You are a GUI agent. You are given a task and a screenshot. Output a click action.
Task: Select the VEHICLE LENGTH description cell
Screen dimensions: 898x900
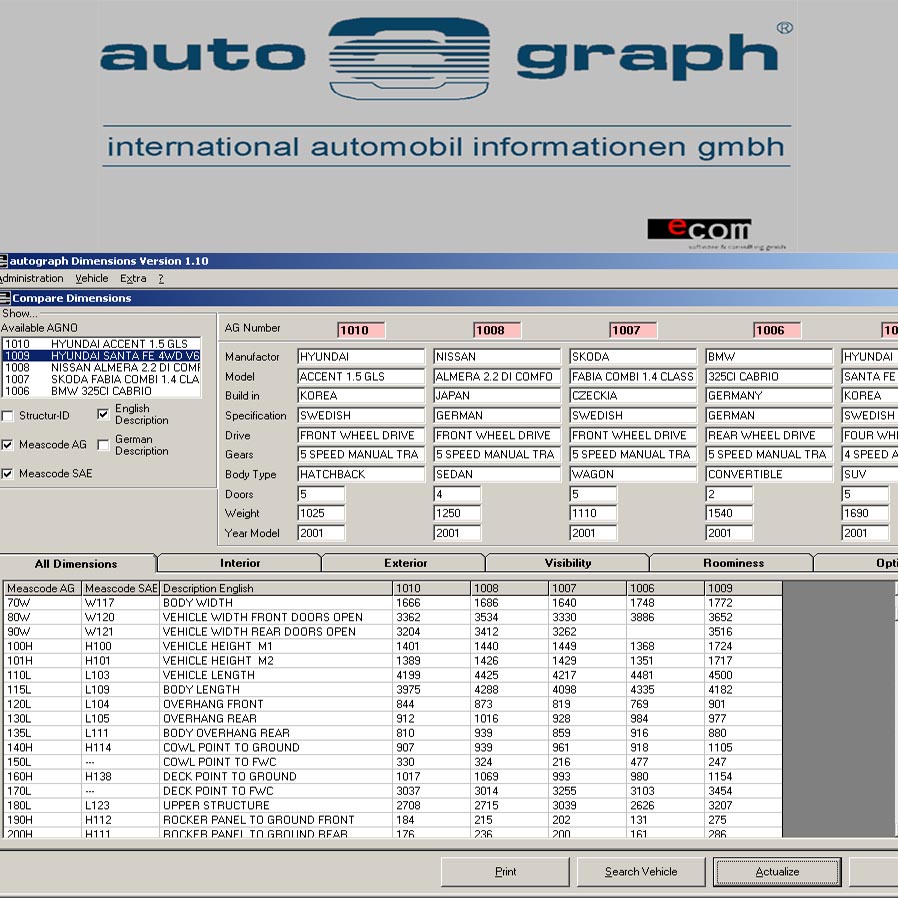pos(276,675)
